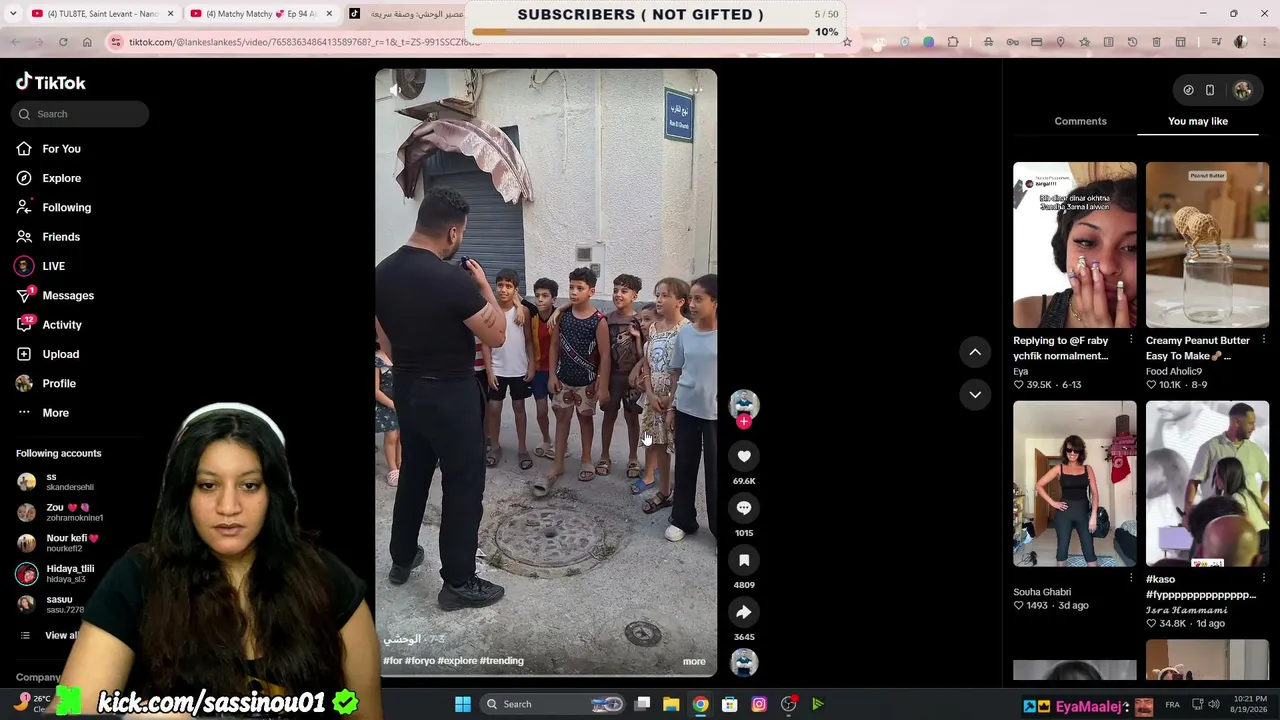This screenshot has width=1280, height=720.
Task: Open the 'Replying to @F raby' video thumbnail
Action: 1075,245
